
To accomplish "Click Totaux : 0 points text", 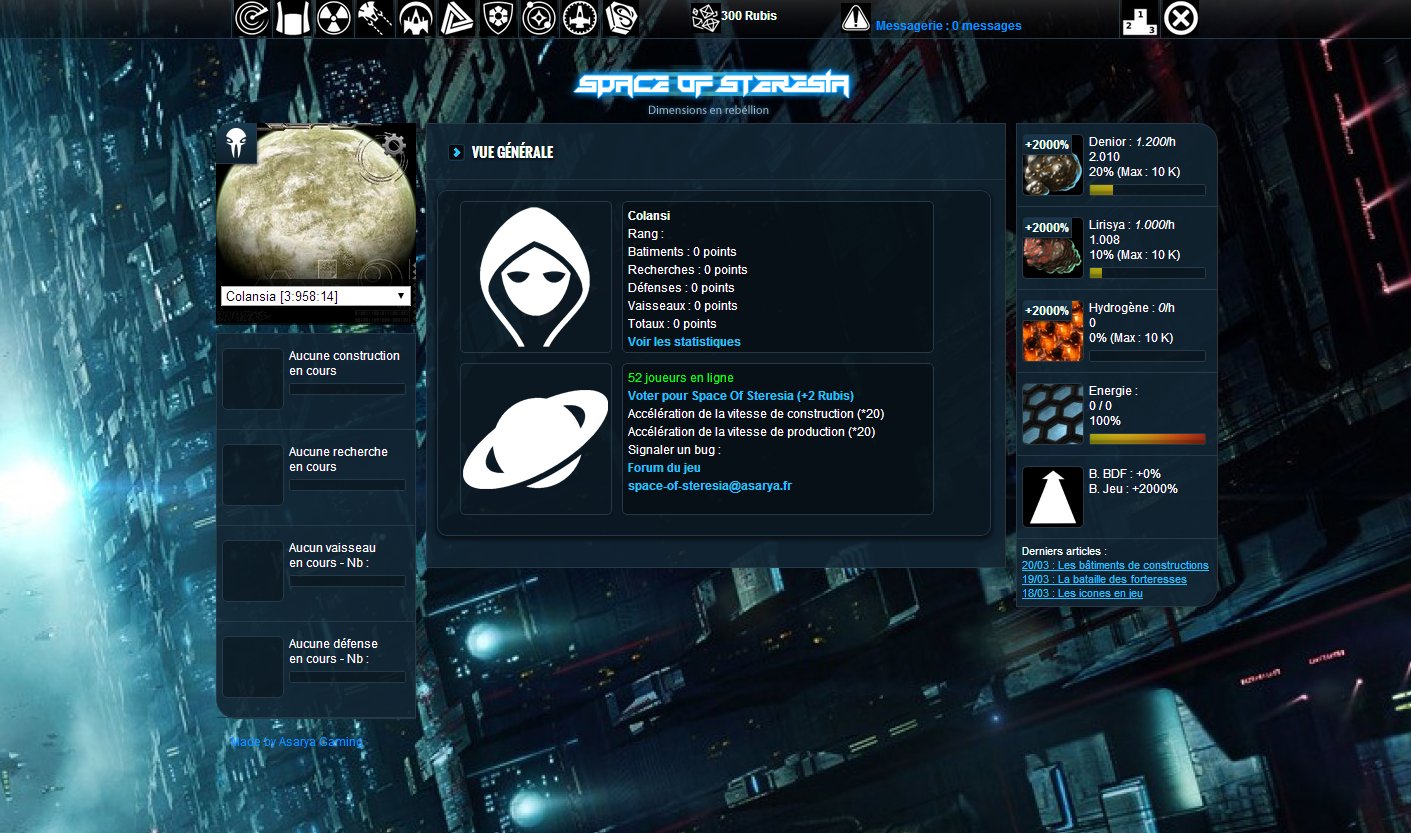I will pyautogui.click(x=672, y=324).
